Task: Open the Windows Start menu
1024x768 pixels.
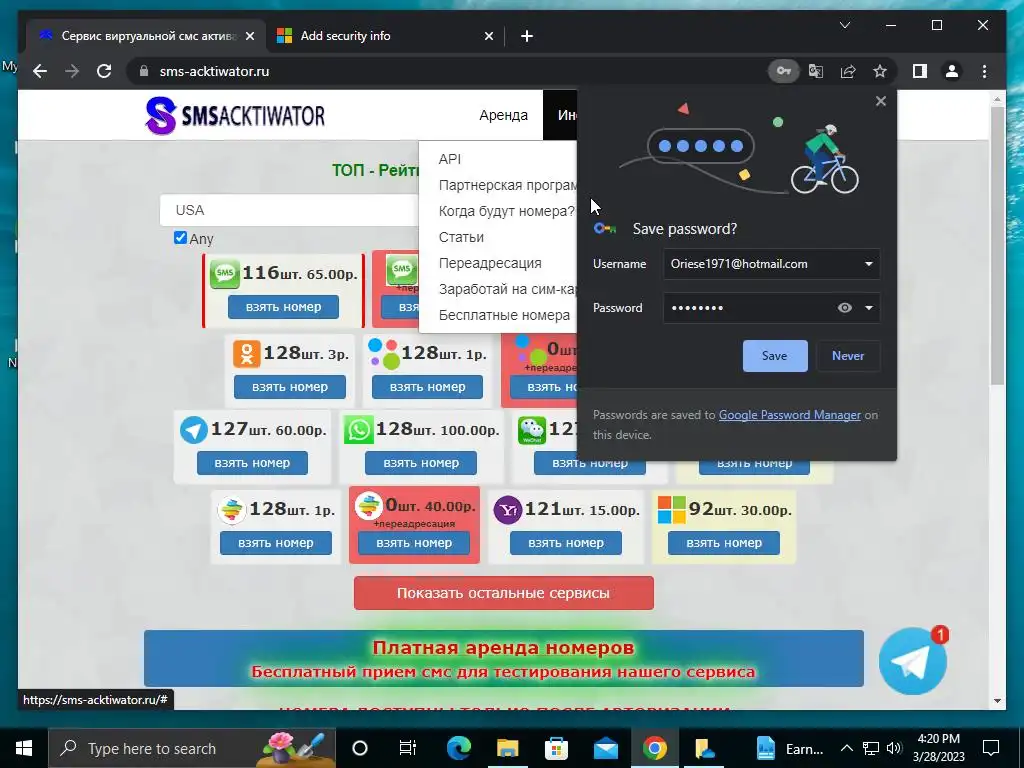Action: point(24,748)
